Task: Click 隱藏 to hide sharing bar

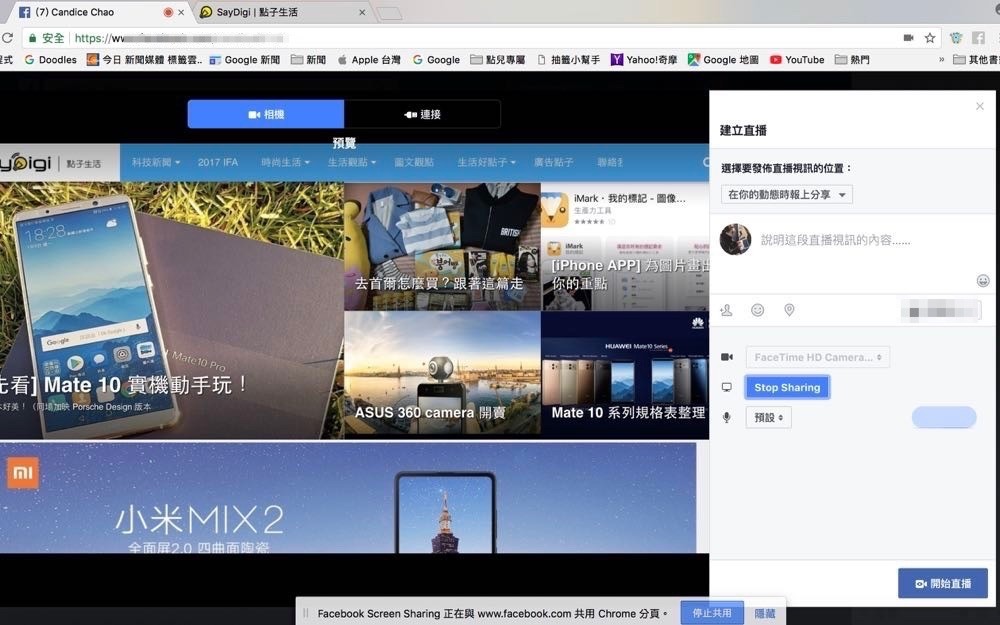Action: 764,613
